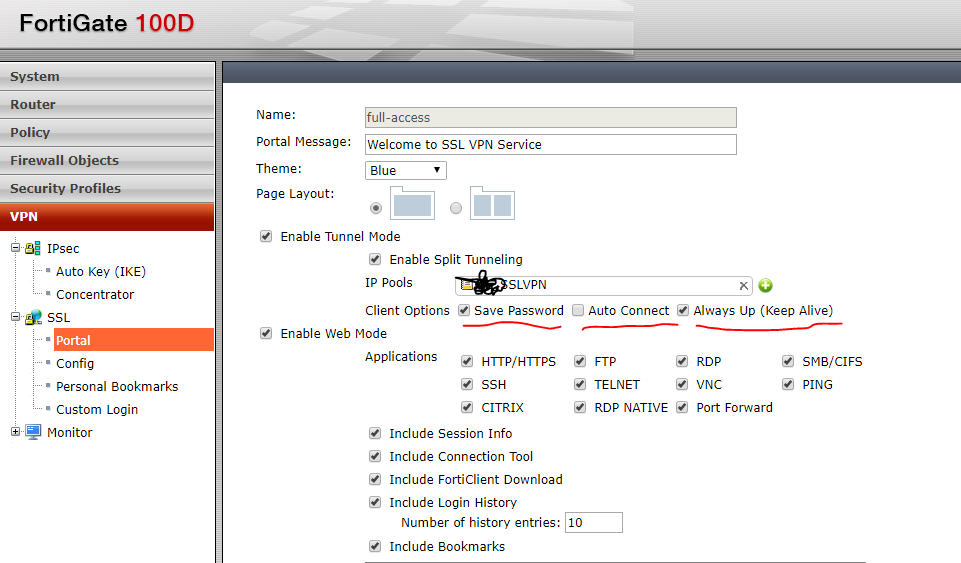Open Custom Login page
The height and width of the screenshot is (563, 961).
(97, 409)
